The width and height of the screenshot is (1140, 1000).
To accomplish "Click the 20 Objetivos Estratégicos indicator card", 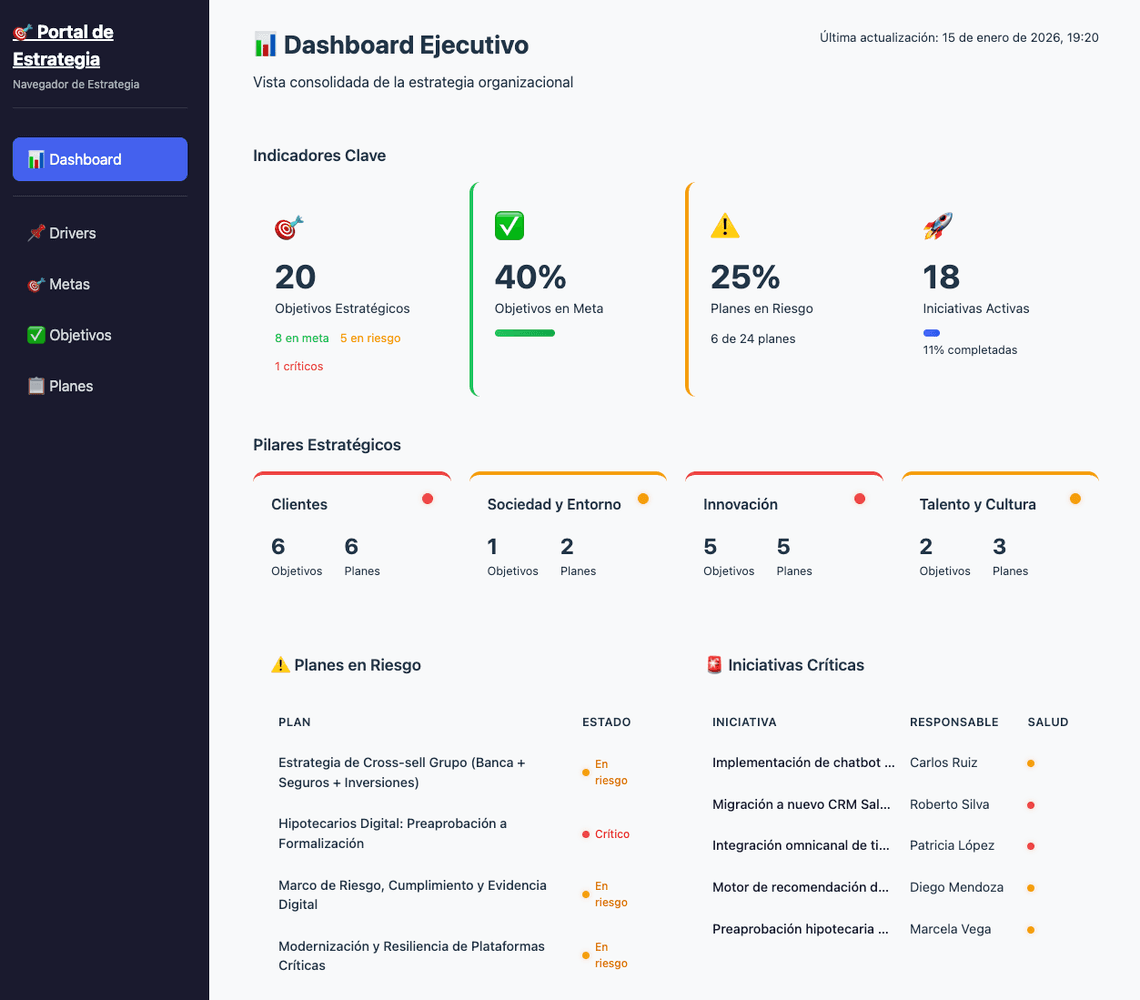I will pyautogui.click(x=352, y=289).
